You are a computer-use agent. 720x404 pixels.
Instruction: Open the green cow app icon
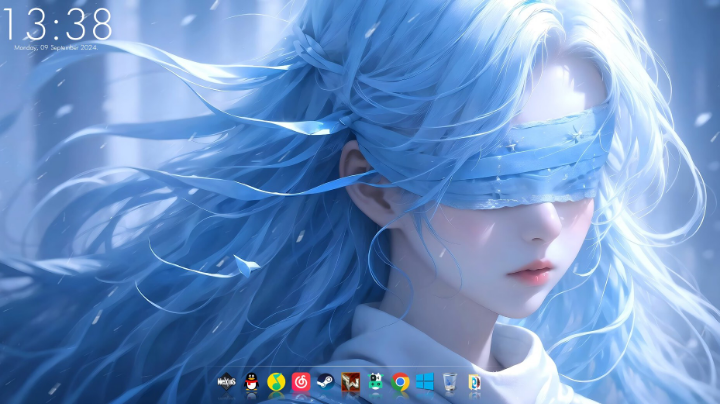(375, 382)
